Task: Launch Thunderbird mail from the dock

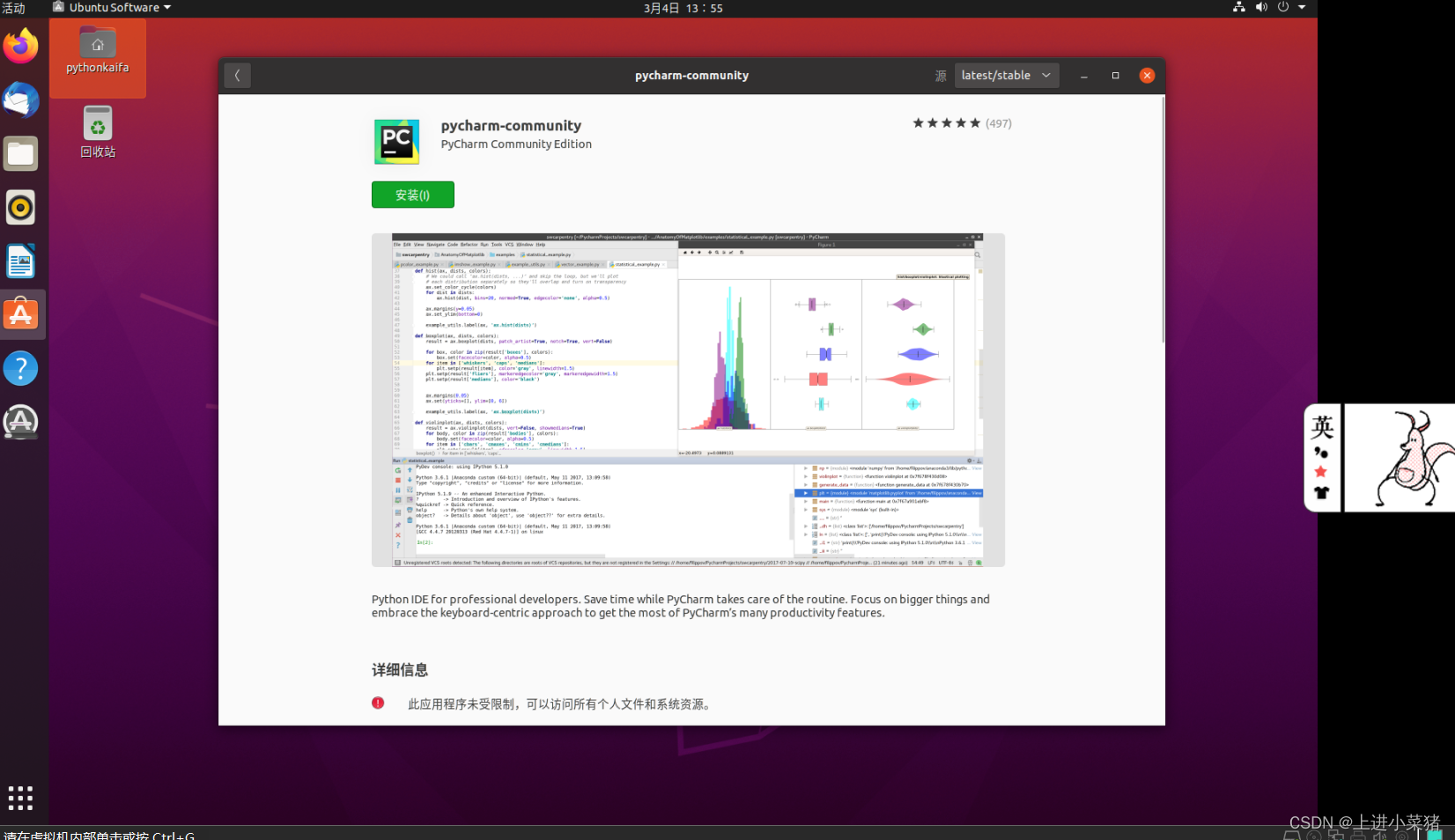Action: [20, 100]
